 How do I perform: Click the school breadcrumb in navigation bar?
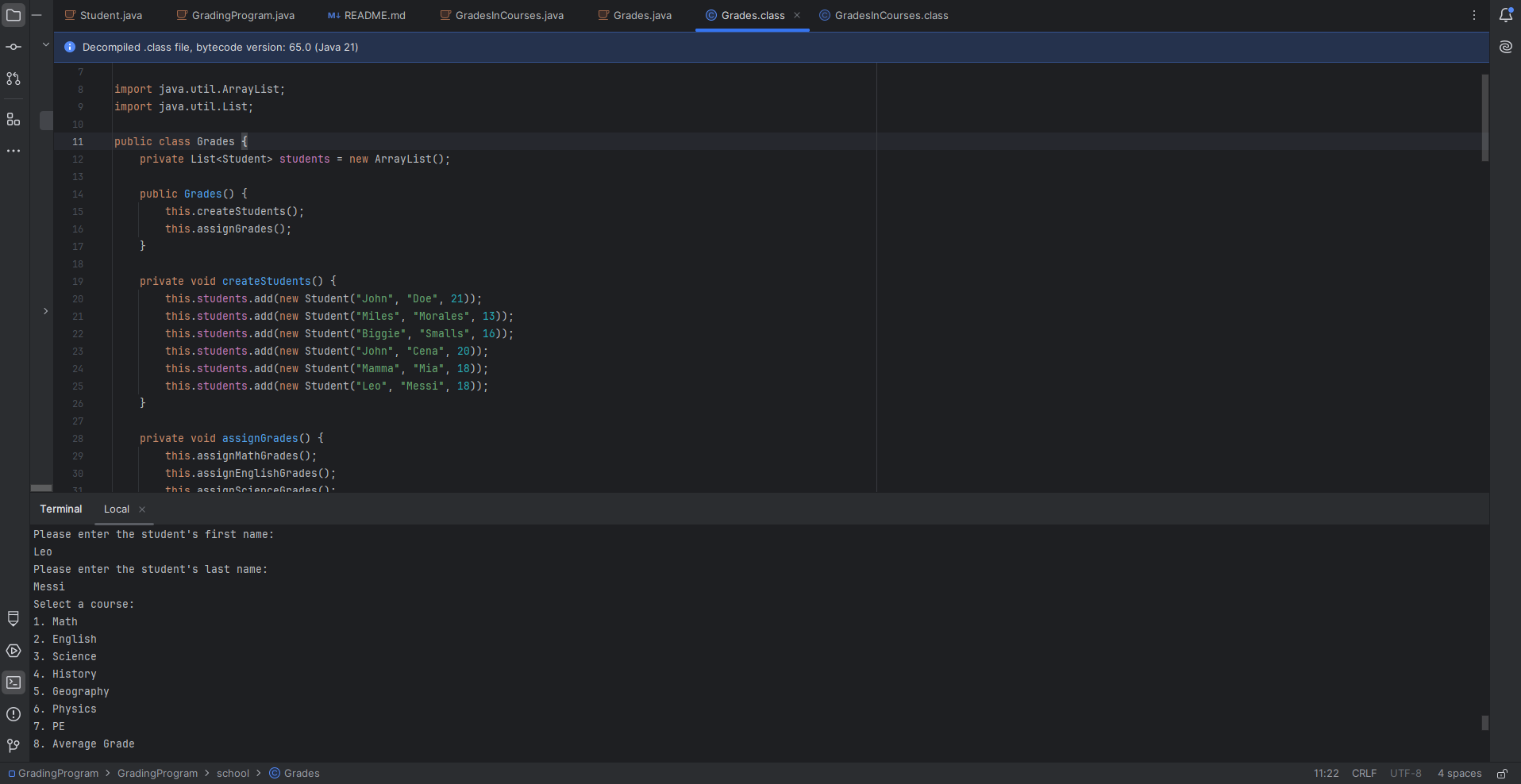[x=233, y=774]
